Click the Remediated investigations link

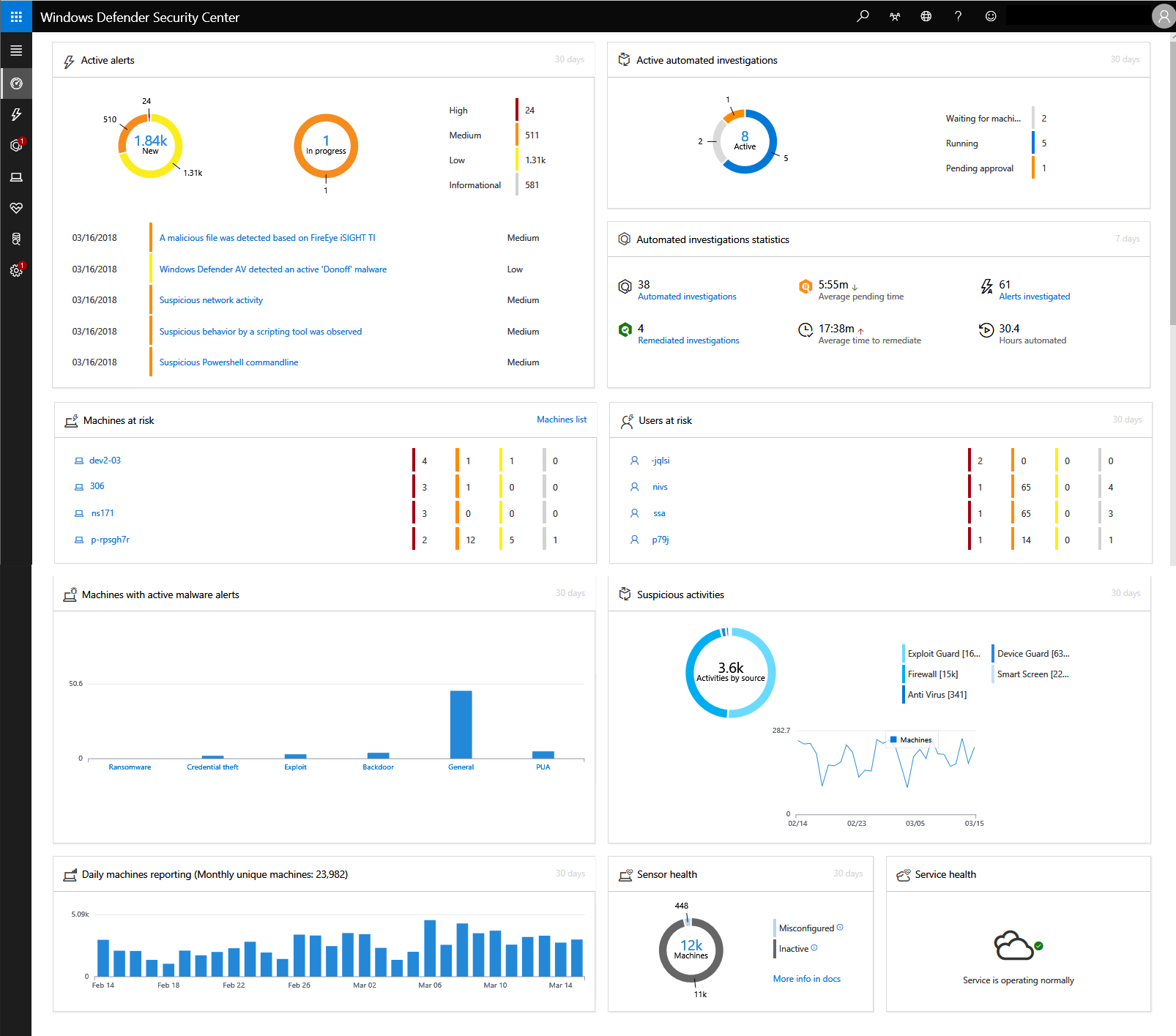pyautogui.click(x=688, y=340)
